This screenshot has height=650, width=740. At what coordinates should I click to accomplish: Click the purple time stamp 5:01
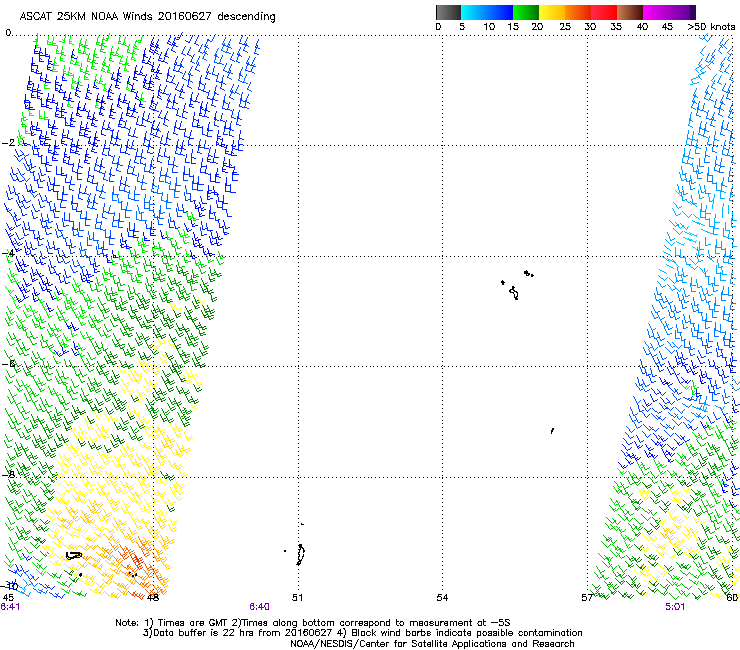click(x=675, y=607)
